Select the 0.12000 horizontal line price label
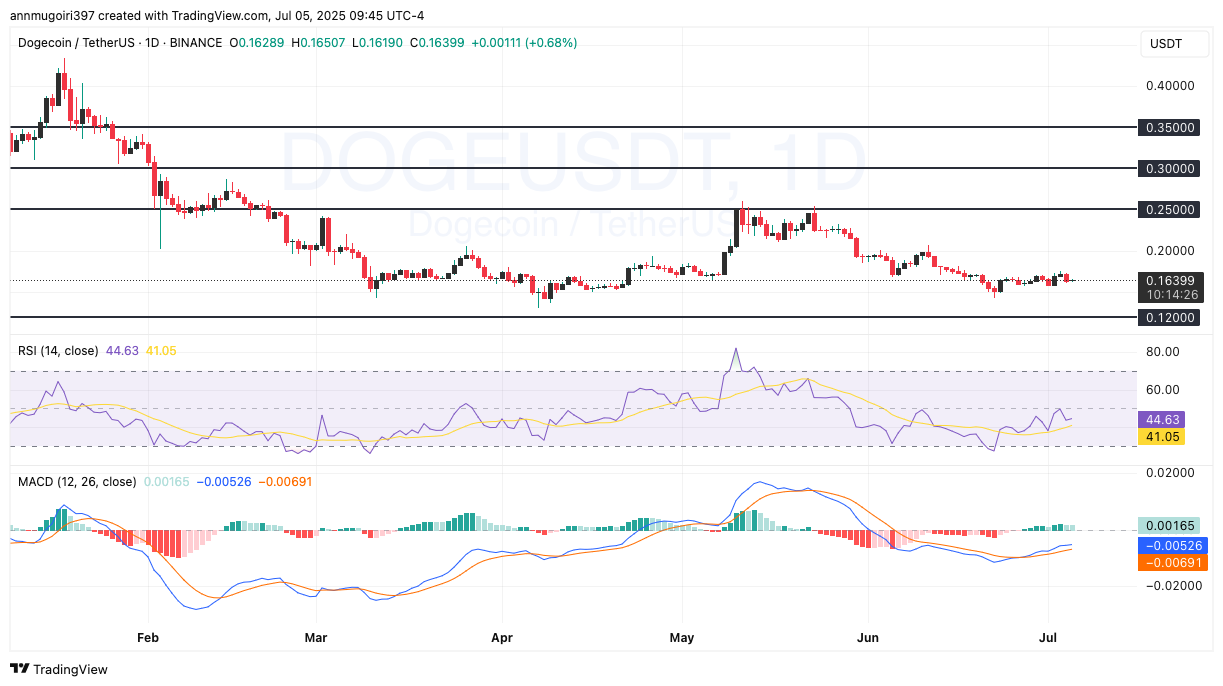The width and height of the screenshot is (1223, 686). coord(1170,317)
